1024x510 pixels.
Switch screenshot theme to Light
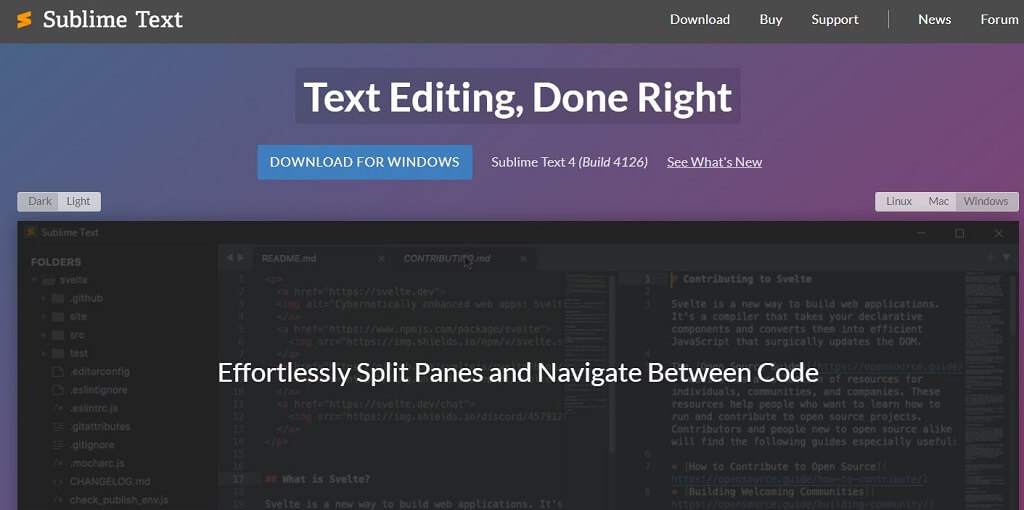(78, 201)
